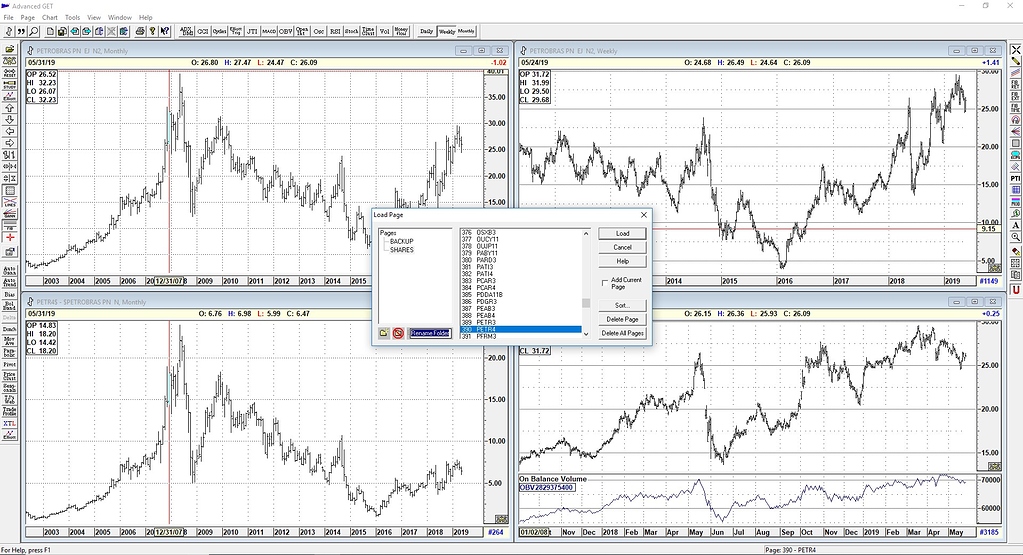The image size is (1023, 555).
Task: Click the Vol study button
Action: (385, 31)
